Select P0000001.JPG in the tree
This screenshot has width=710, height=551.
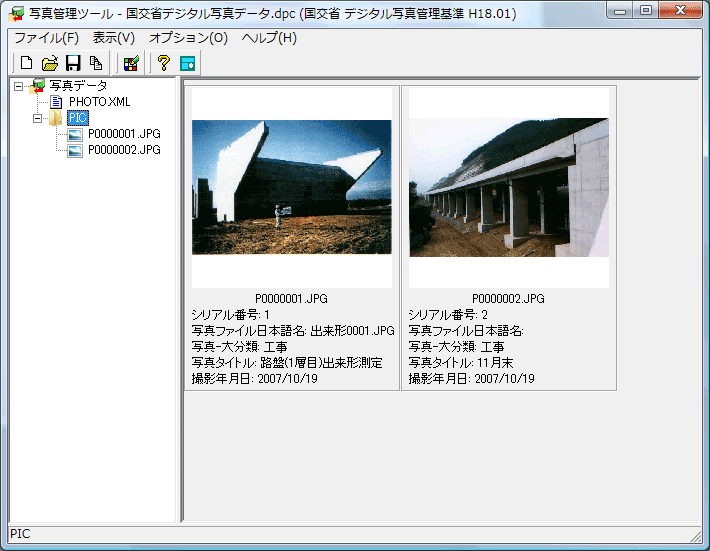click(124, 134)
